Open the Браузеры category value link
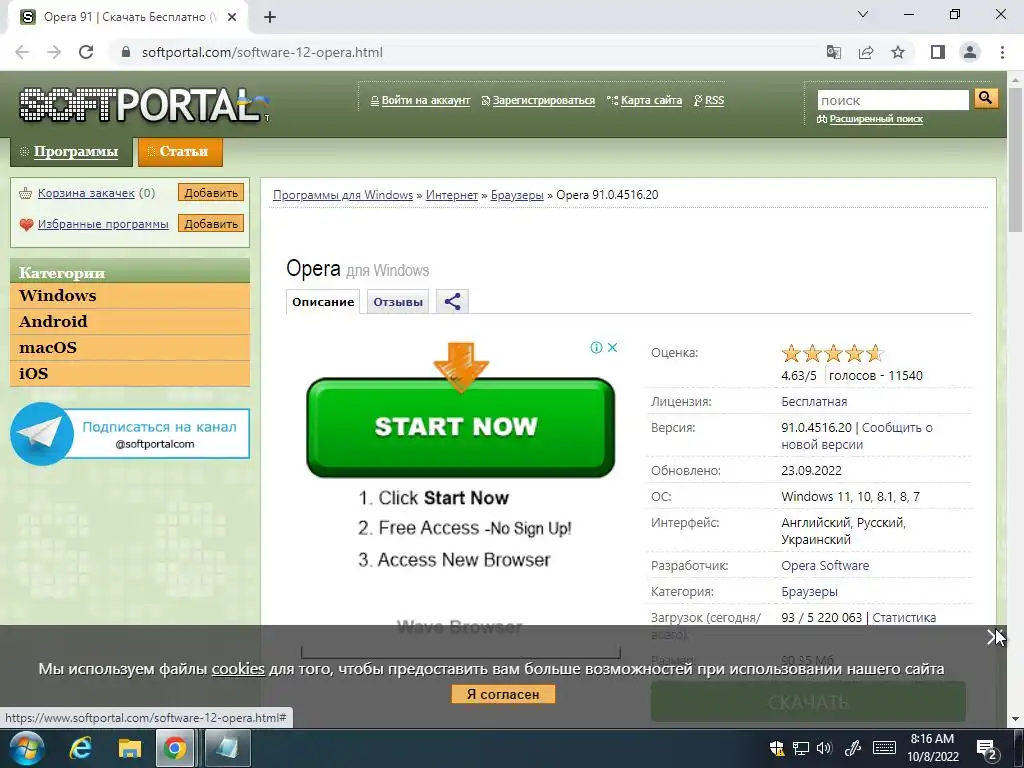The width and height of the screenshot is (1024, 768). pyautogui.click(x=809, y=592)
